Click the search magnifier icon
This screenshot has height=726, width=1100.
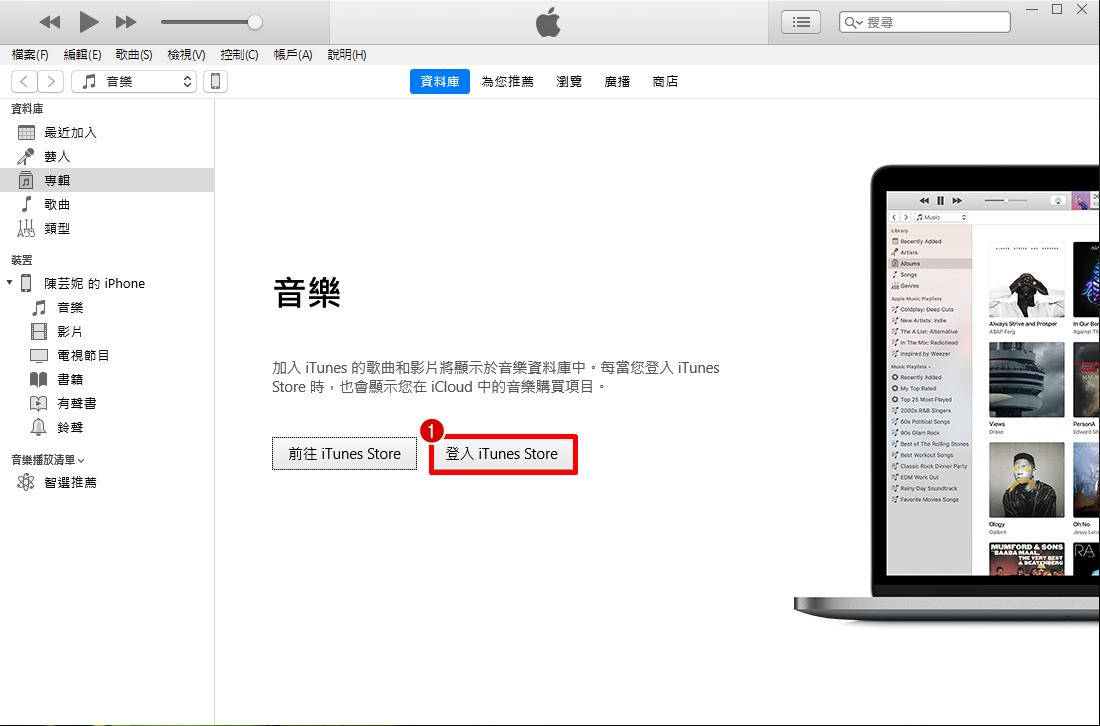click(x=852, y=22)
